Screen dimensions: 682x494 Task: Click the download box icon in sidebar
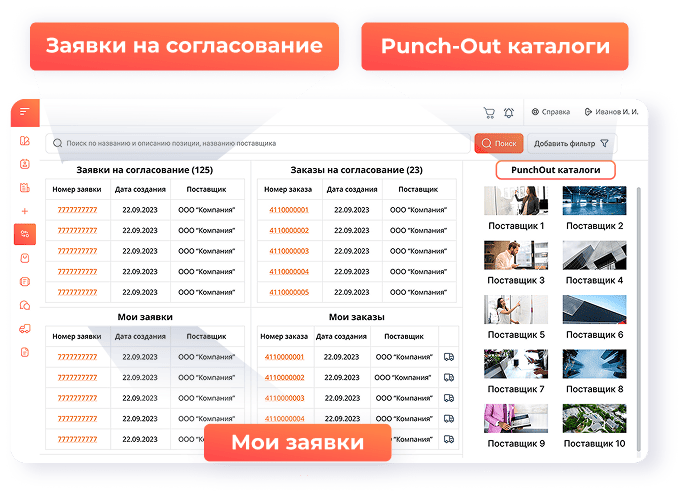point(25,164)
